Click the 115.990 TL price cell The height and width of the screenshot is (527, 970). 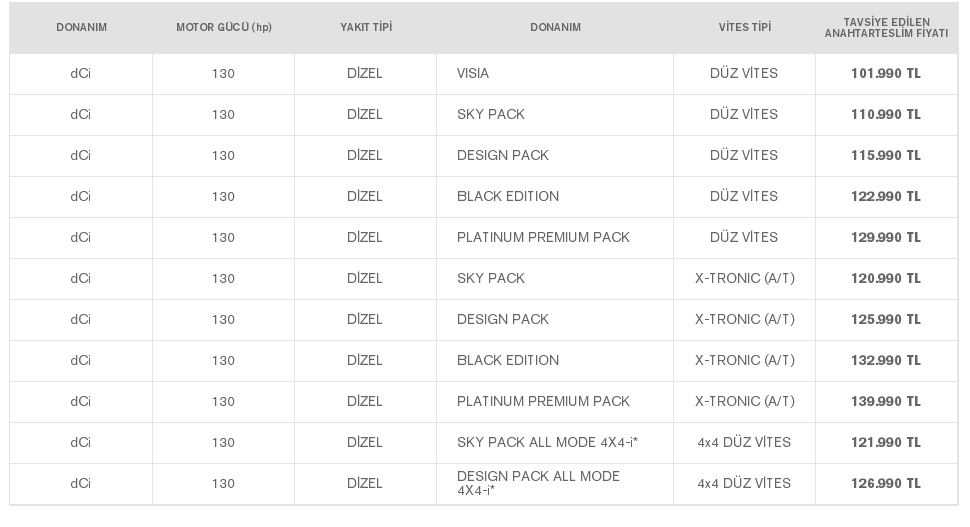(886, 156)
